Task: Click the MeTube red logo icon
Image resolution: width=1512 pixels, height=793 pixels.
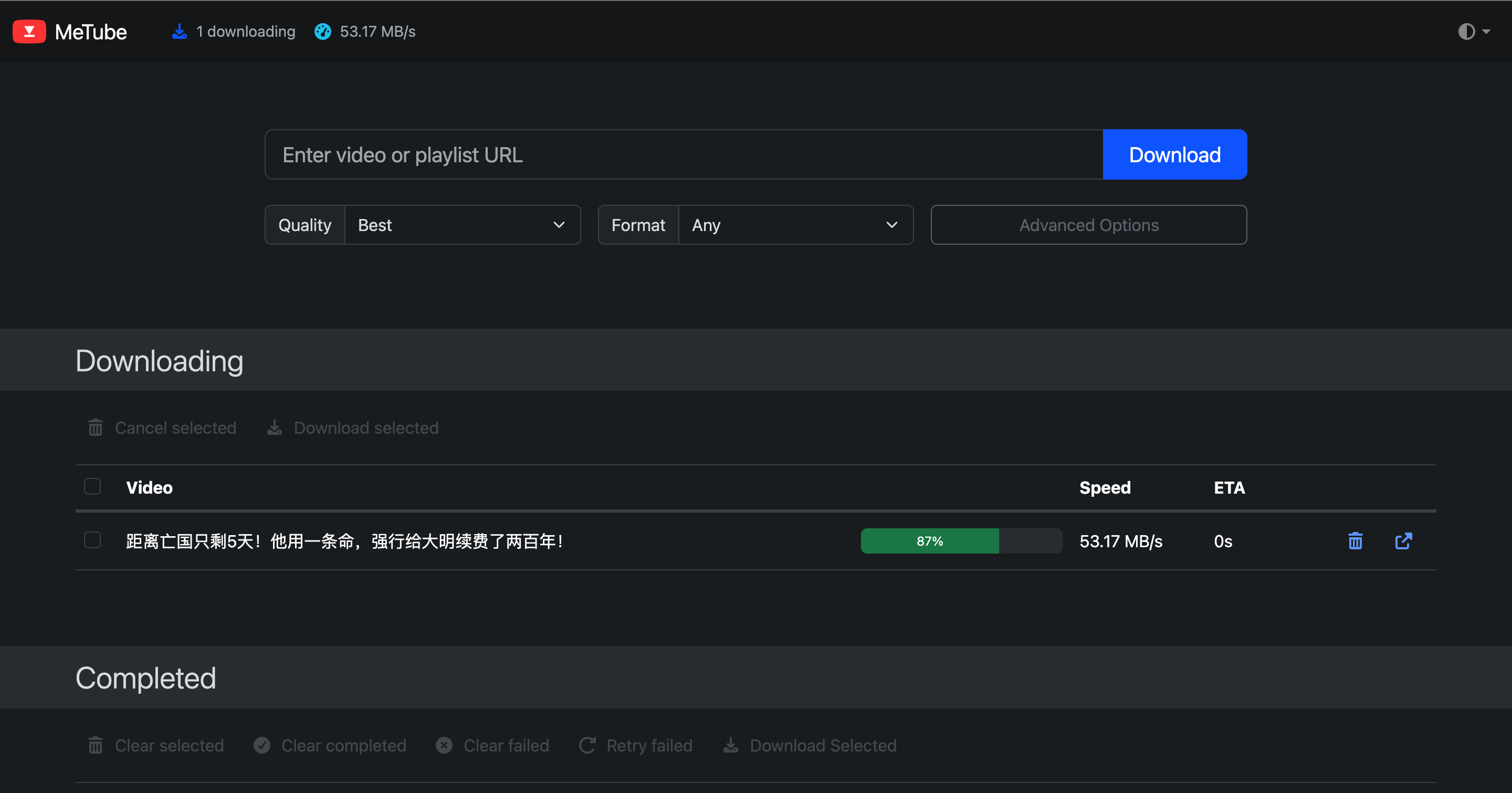Action: [29, 32]
